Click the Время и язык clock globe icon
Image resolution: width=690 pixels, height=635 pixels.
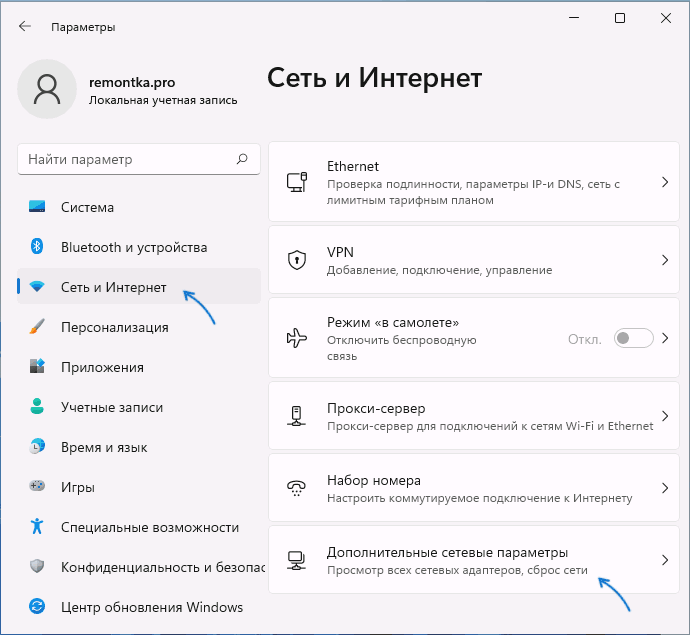pos(37,446)
